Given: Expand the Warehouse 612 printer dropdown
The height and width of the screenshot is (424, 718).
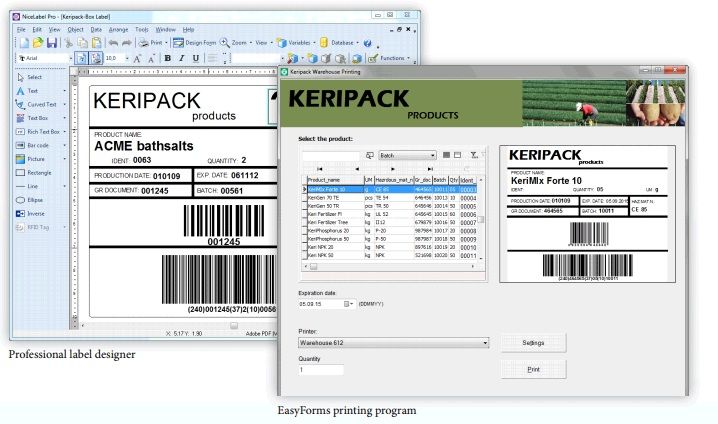Looking at the screenshot, I should [x=484, y=343].
